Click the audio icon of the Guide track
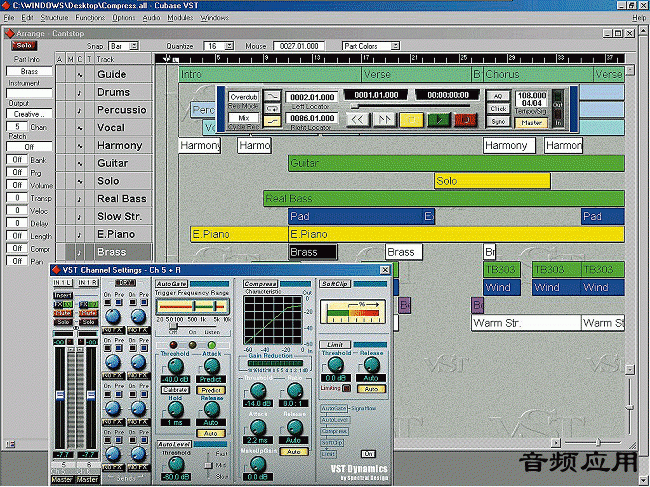The height and width of the screenshot is (487, 650). pos(80,75)
